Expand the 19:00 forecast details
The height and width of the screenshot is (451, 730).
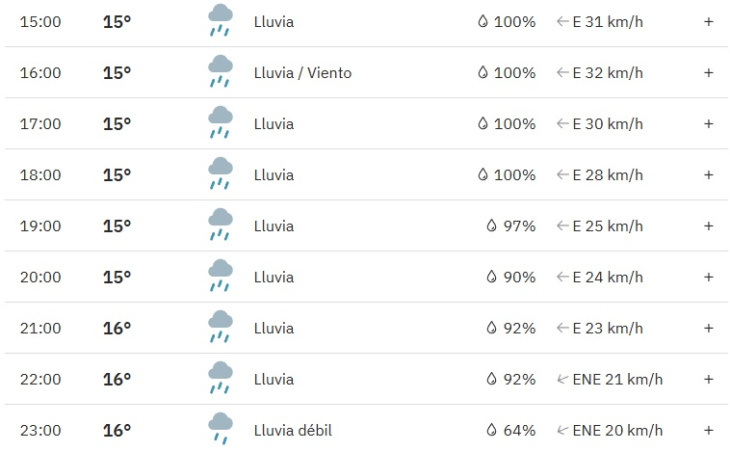(x=708, y=226)
